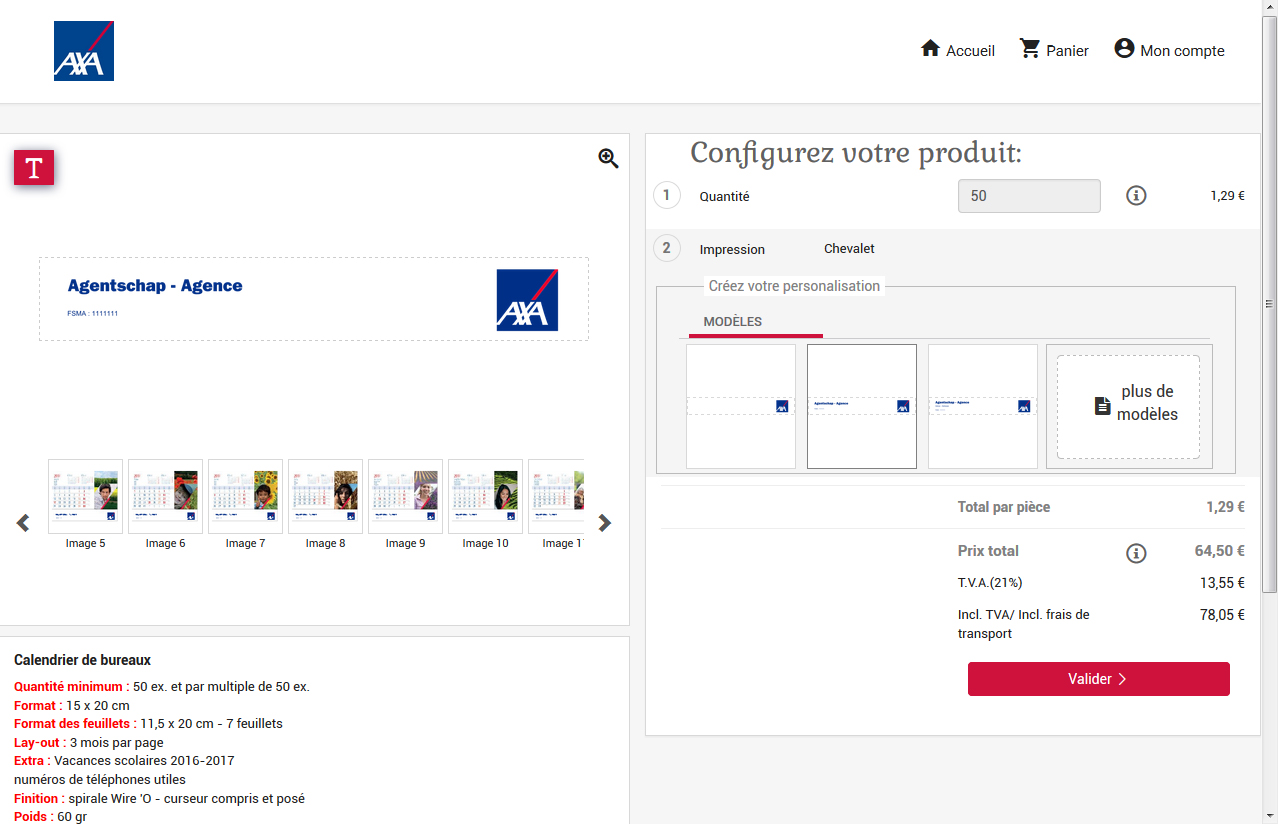Click info icon next to quantity
Viewport: 1278px width, 824px height.
tap(1136, 196)
